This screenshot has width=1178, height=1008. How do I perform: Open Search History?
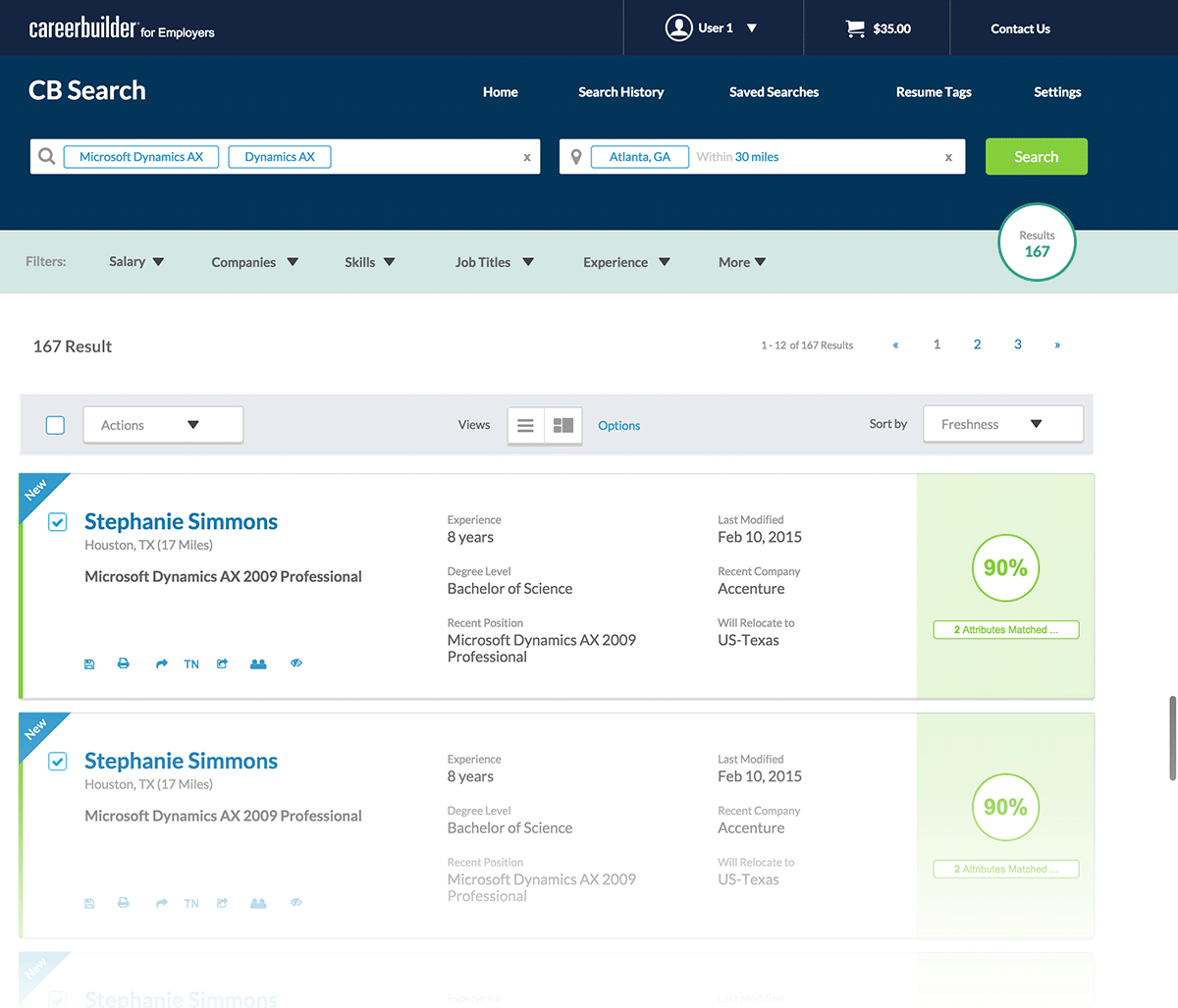(621, 92)
